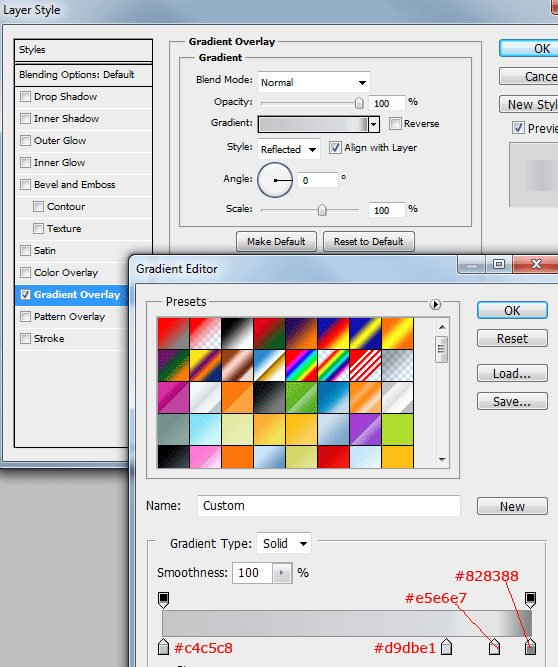Click Reset in the Gradient Editor
This screenshot has height=667, width=558.
click(512, 339)
